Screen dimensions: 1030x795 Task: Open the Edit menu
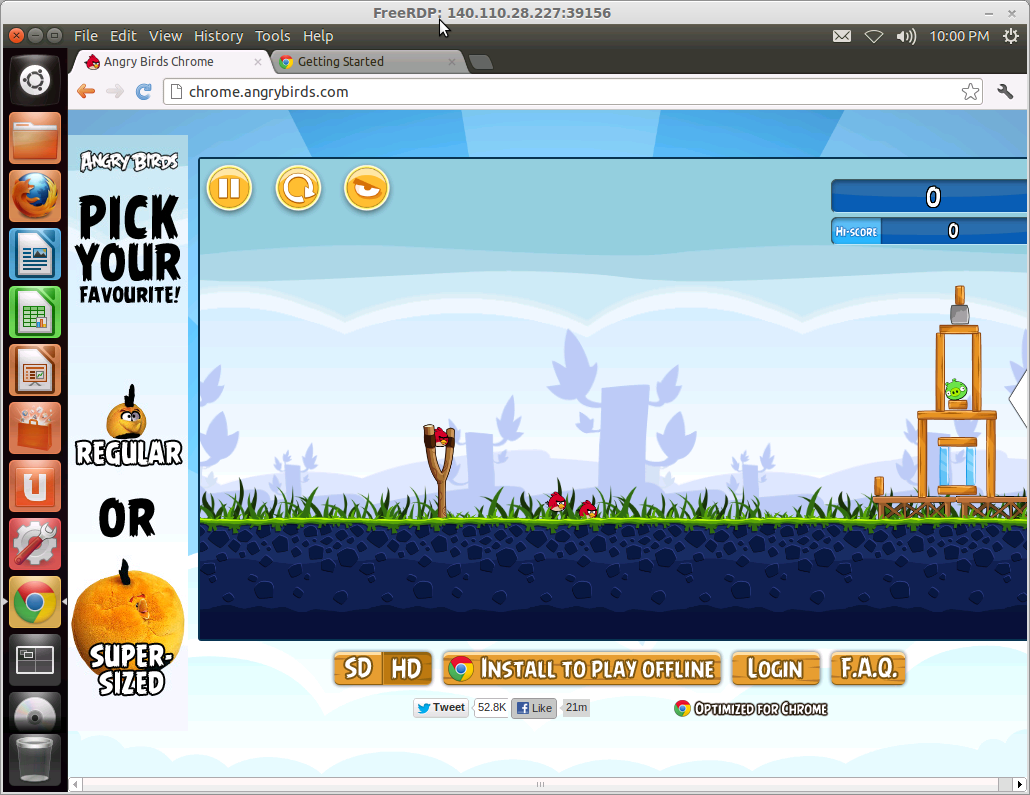point(123,36)
